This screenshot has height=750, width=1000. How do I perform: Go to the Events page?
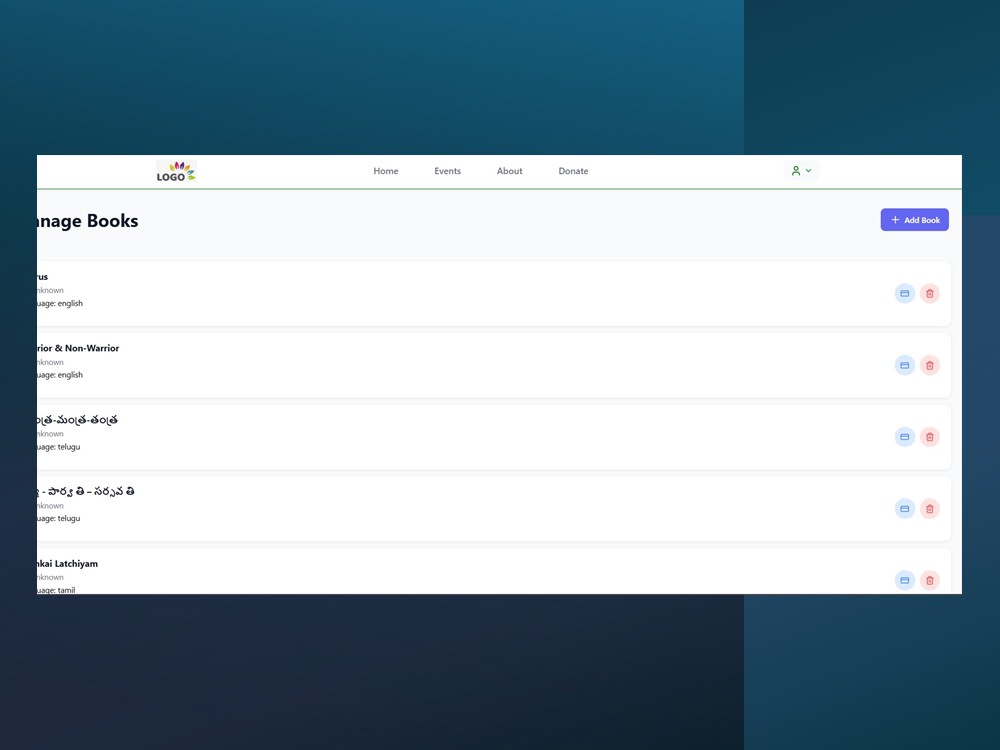click(x=448, y=171)
